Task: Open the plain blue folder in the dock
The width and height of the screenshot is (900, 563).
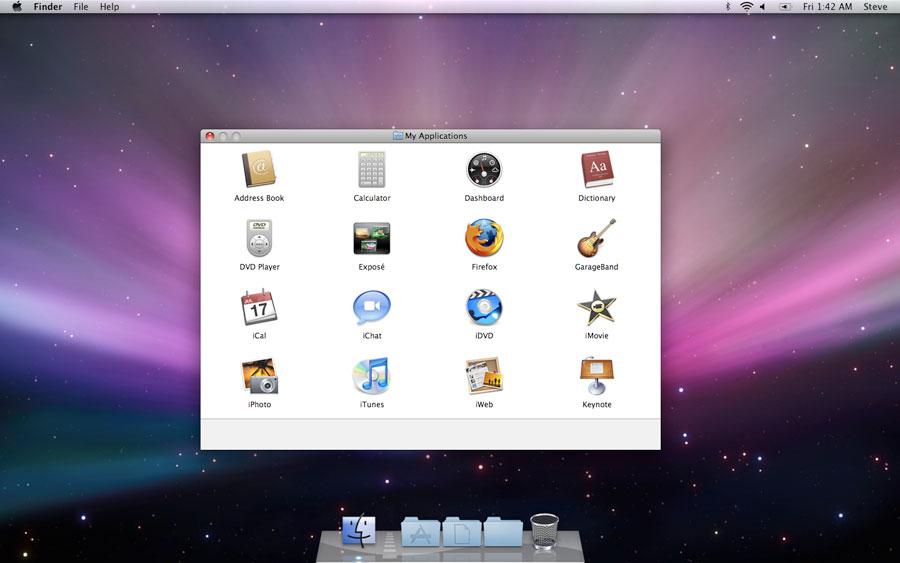Action: point(503,531)
